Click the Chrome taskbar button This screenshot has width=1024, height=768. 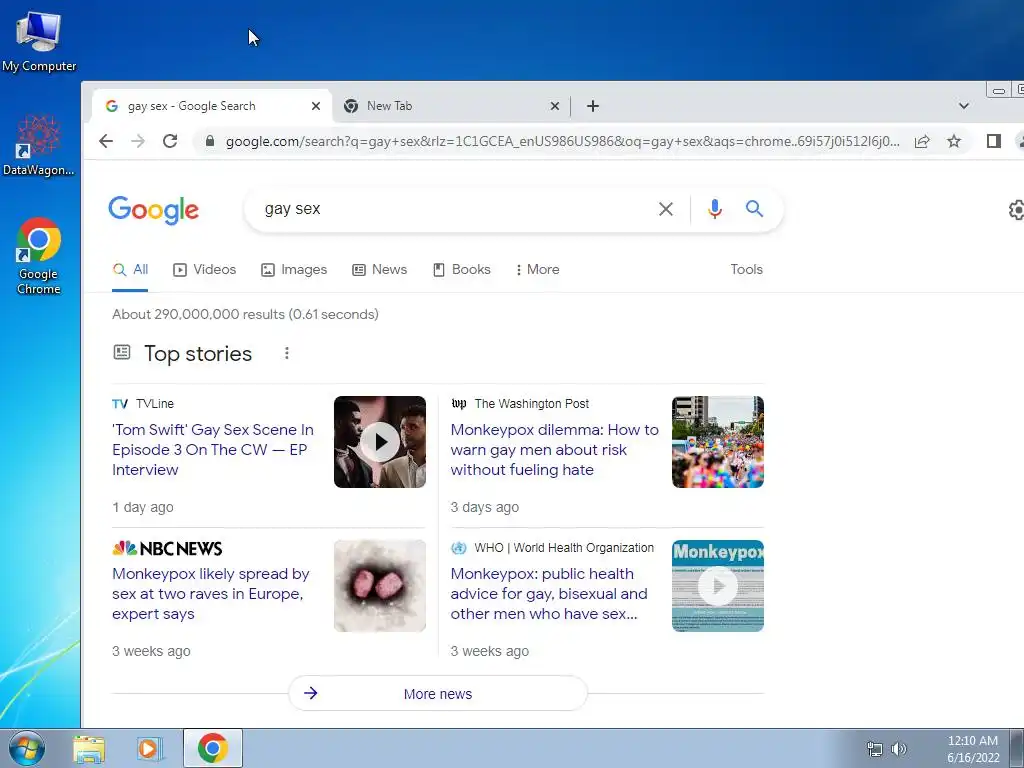point(212,748)
